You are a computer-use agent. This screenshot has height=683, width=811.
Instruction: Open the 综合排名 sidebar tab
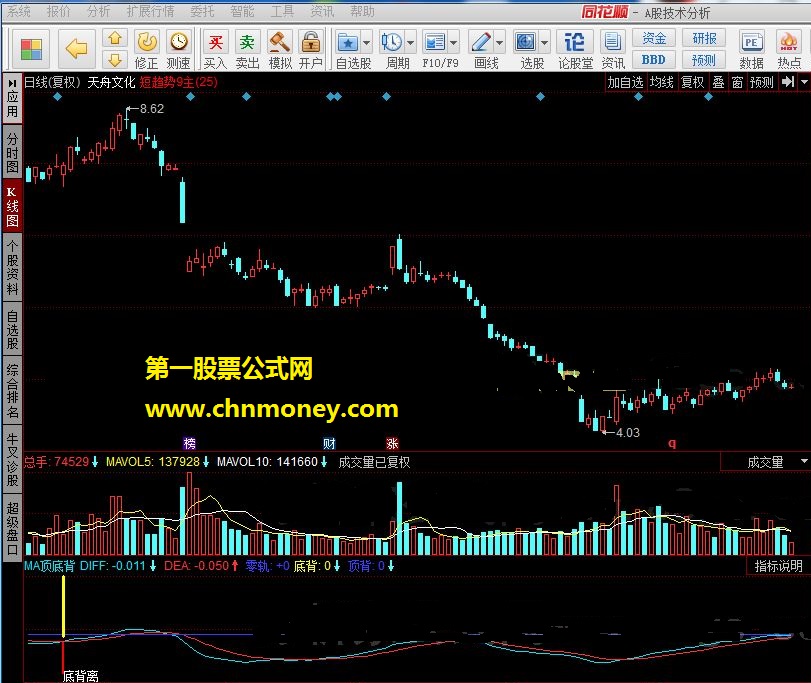point(12,390)
